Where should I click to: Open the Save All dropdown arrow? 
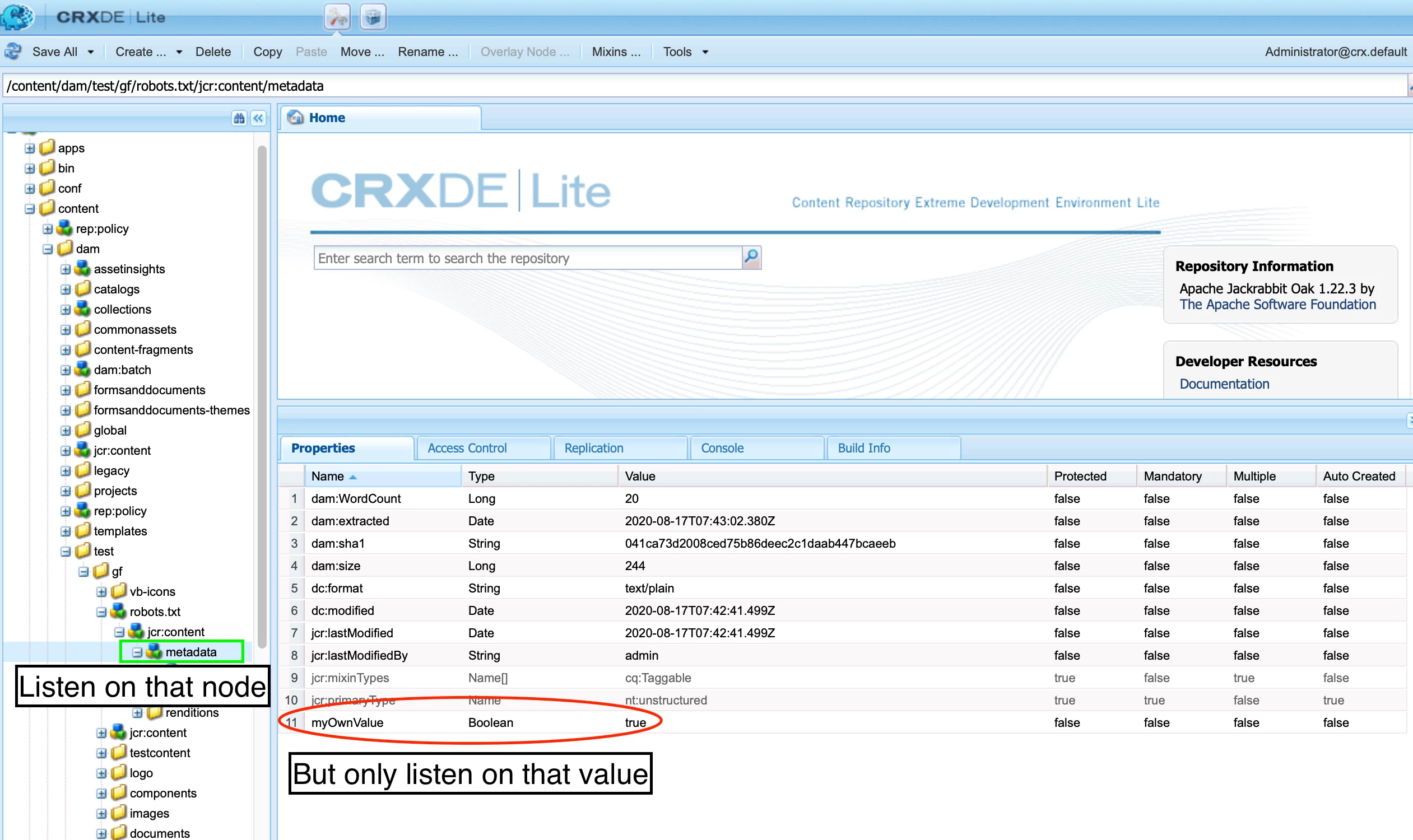tap(91, 52)
